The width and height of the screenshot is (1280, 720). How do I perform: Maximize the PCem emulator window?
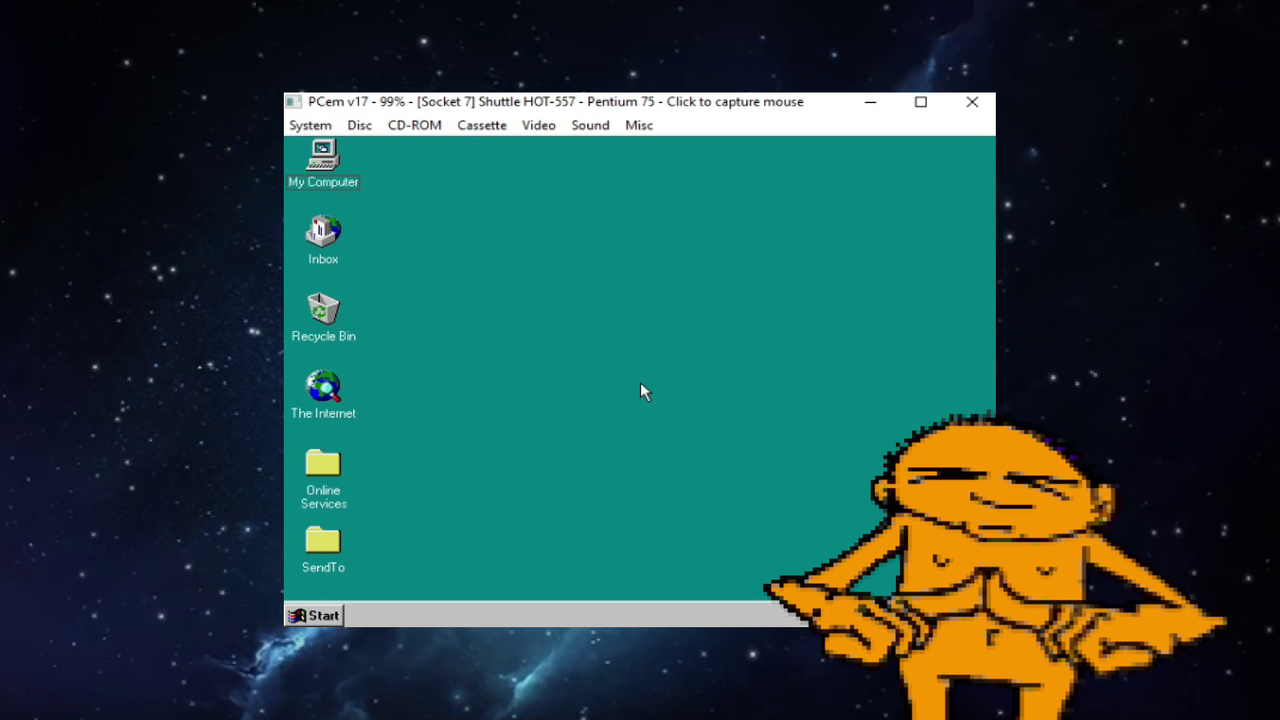tap(921, 102)
